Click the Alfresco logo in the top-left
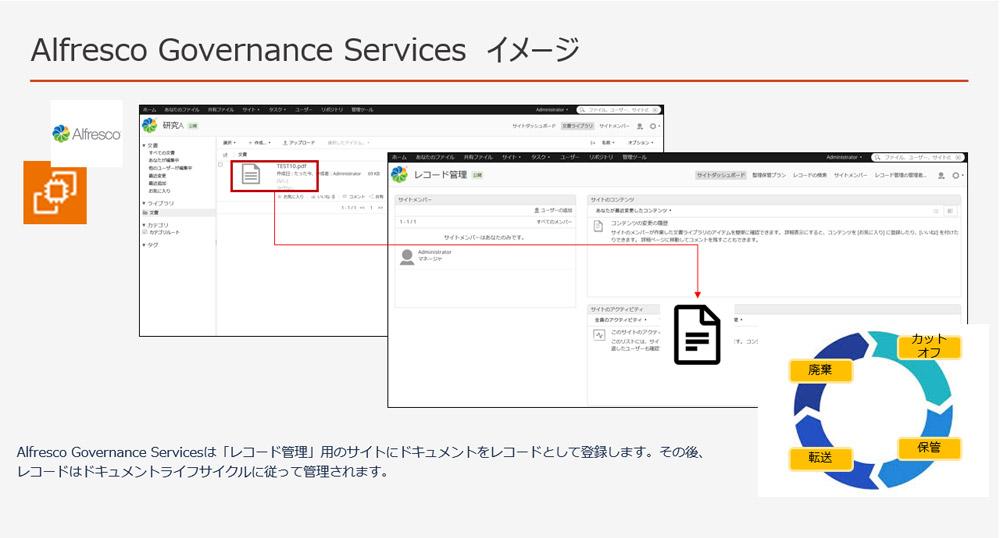Viewport: 1000px width, 538px height. click(x=86, y=133)
